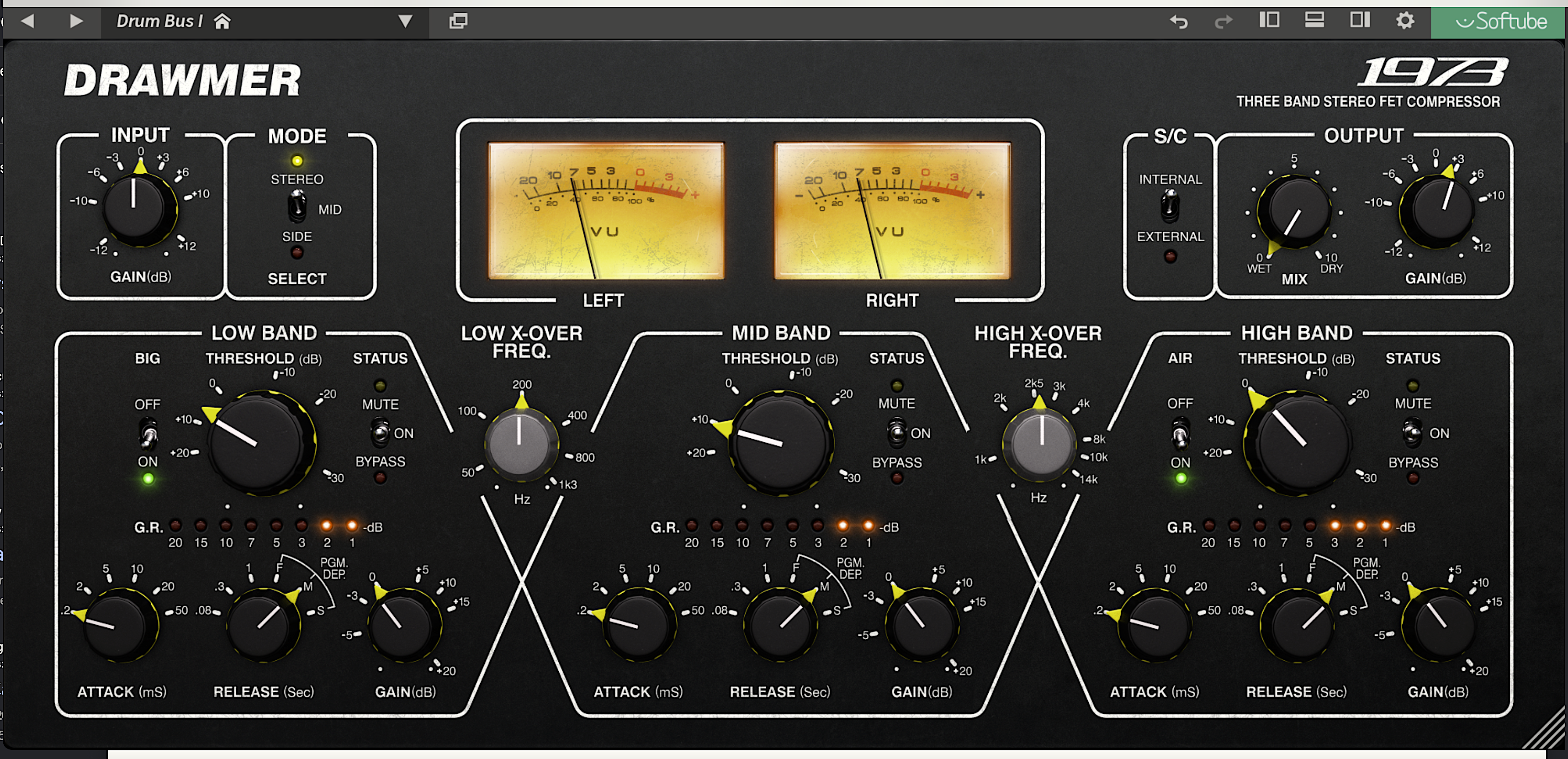
Task: Click the DRAWMER logo
Action: tap(183, 80)
